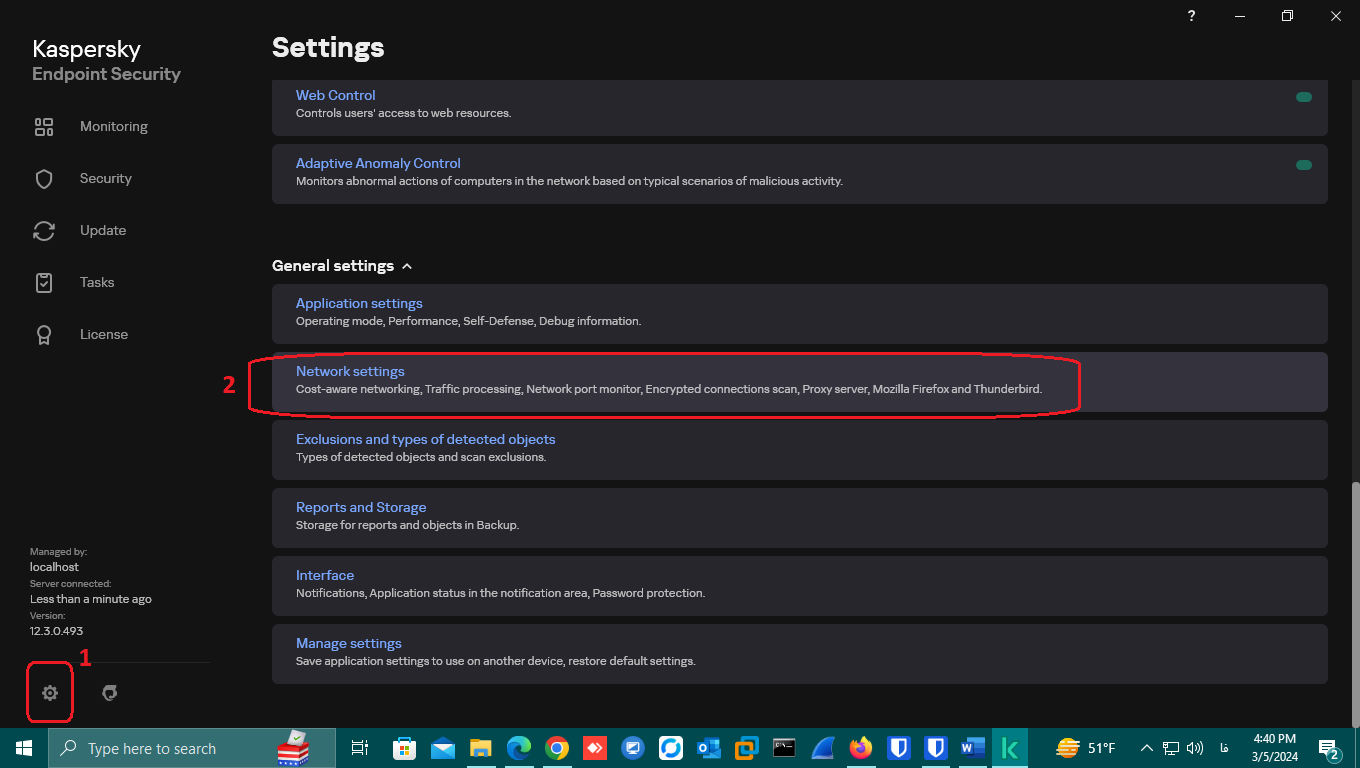
Task: Open Google Chrome from the taskbar
Action: [557, 748]
